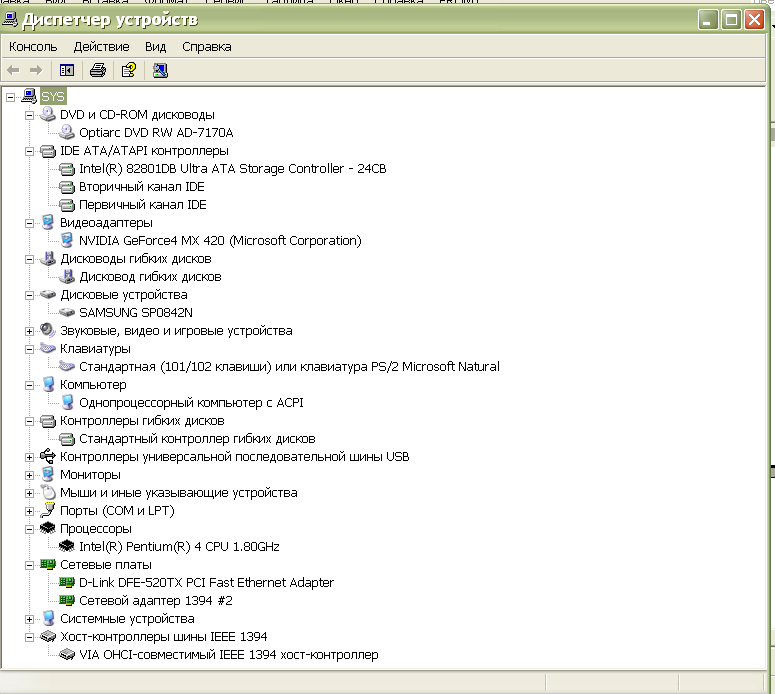
Task: Open the Properties toolbar icon with question mark
Action: 129,70
